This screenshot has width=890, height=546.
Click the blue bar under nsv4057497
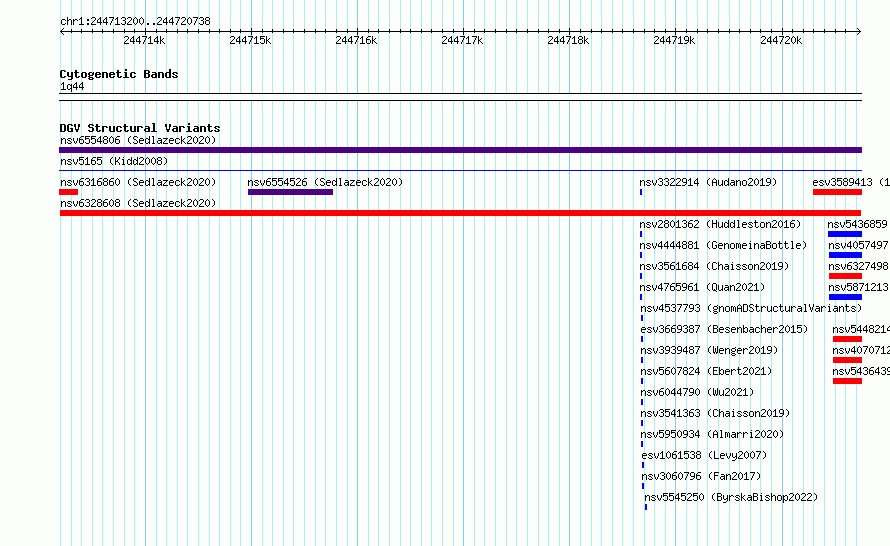(845, 255)
